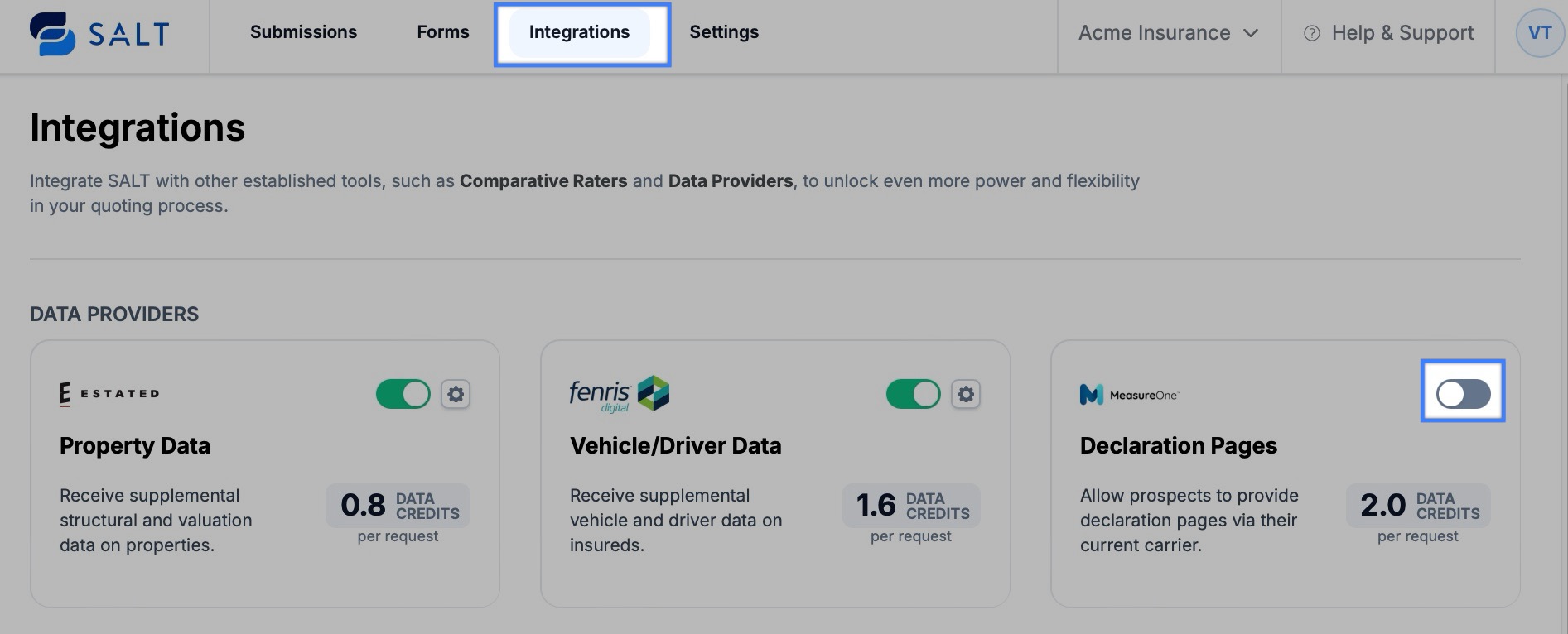Click the bold Comparative Raters text
1568x634 pixels.
[x=543, y=181]
